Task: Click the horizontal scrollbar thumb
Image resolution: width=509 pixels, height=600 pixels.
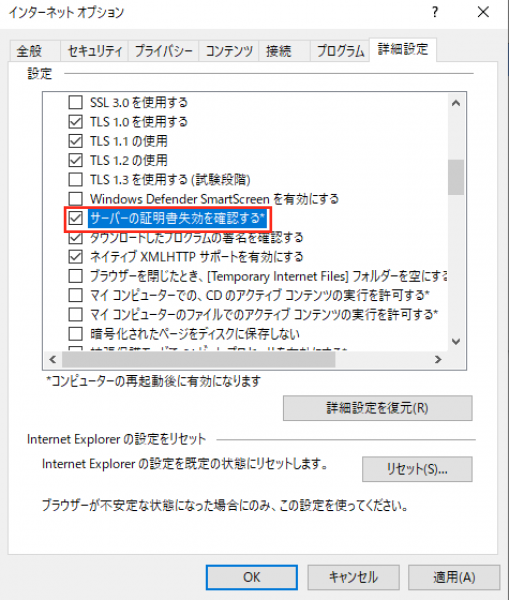Action: click(199, 360)
